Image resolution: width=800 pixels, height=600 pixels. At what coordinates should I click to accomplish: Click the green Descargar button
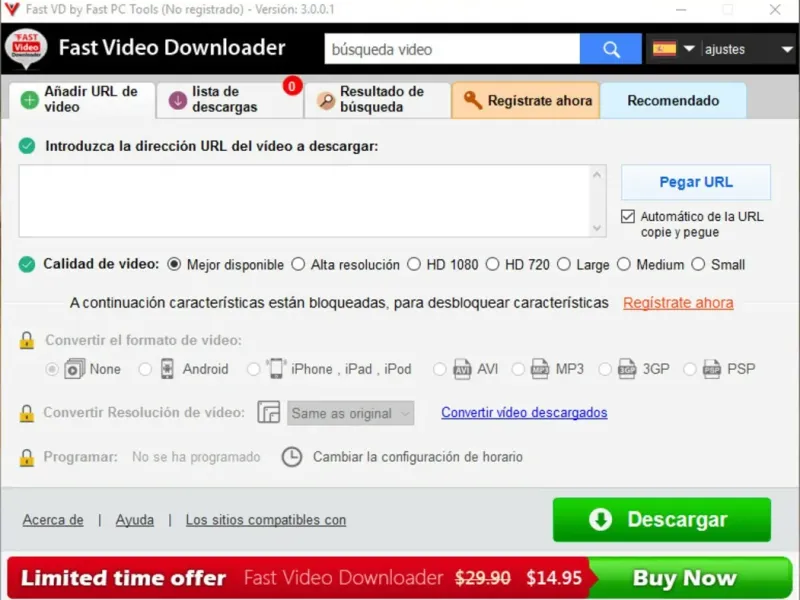662,519
